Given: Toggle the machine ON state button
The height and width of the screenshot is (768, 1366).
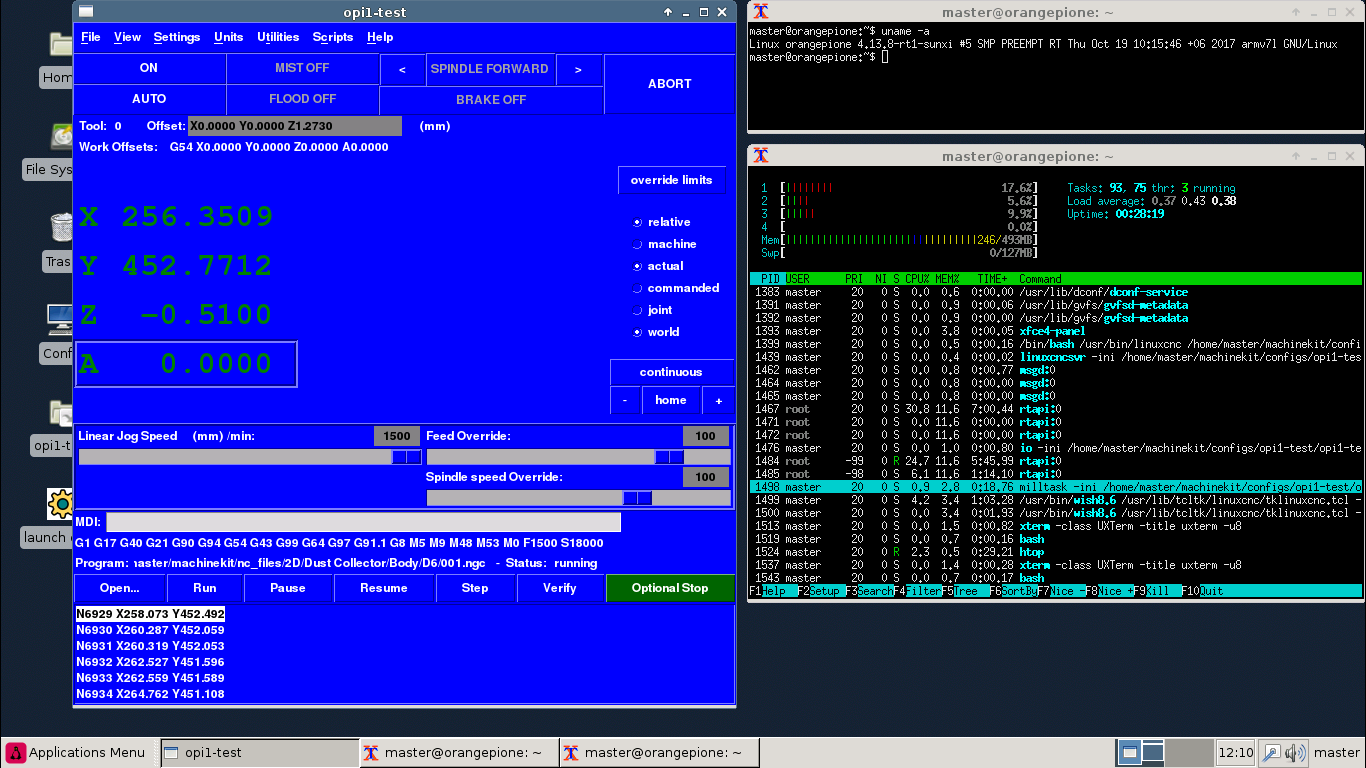Looking at the screenshot, I should (x=149, y=68).
